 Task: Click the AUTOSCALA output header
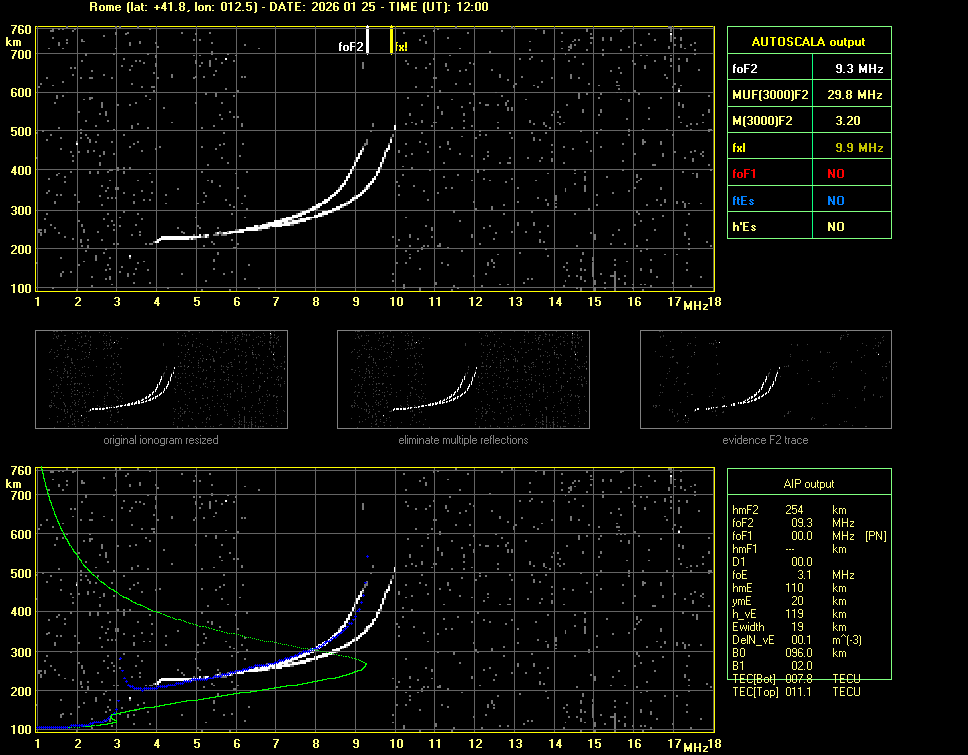click(808, 42)
